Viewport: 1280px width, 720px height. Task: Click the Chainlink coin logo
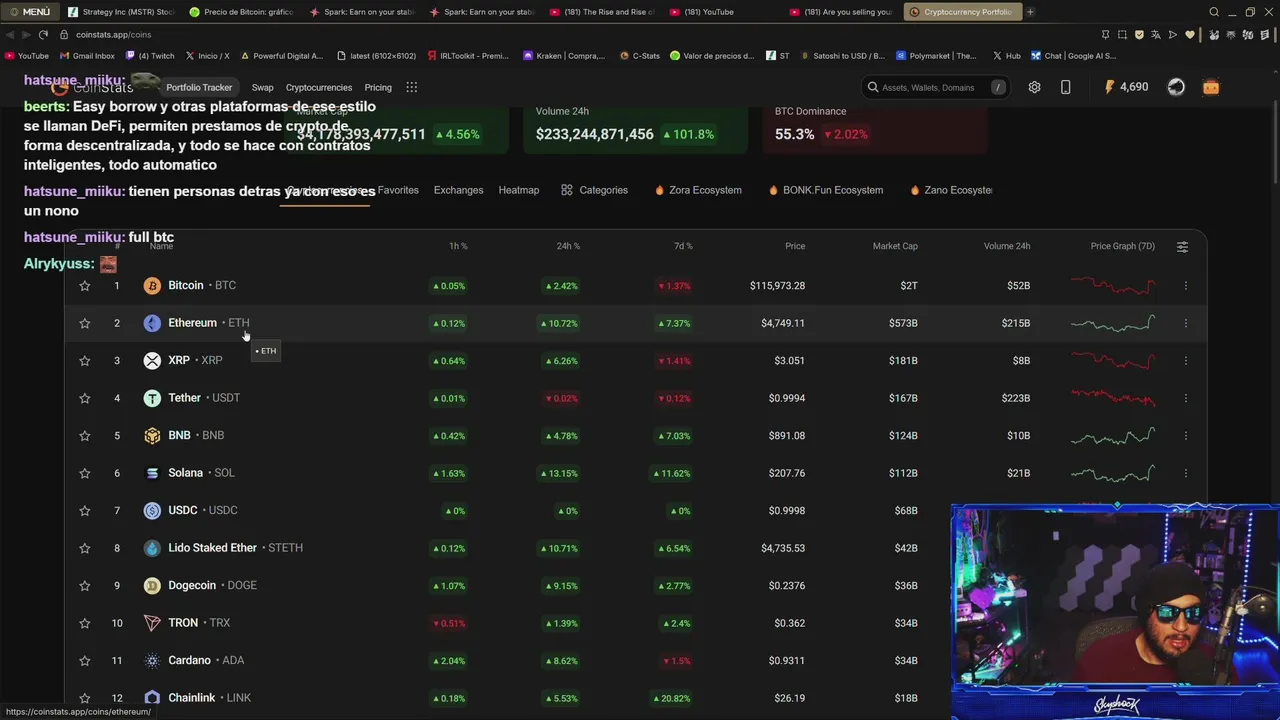(152, 698)
